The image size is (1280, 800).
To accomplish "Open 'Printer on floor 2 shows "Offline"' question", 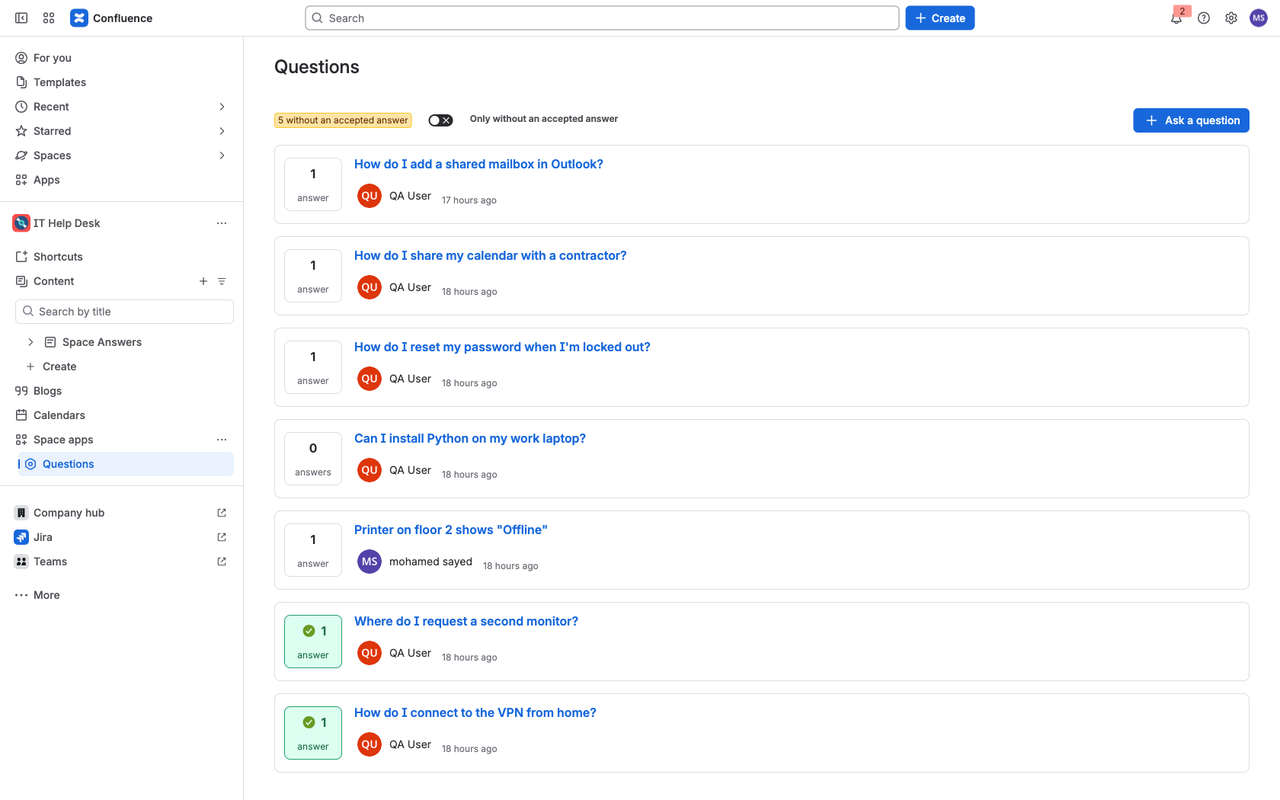I will 451,530.
